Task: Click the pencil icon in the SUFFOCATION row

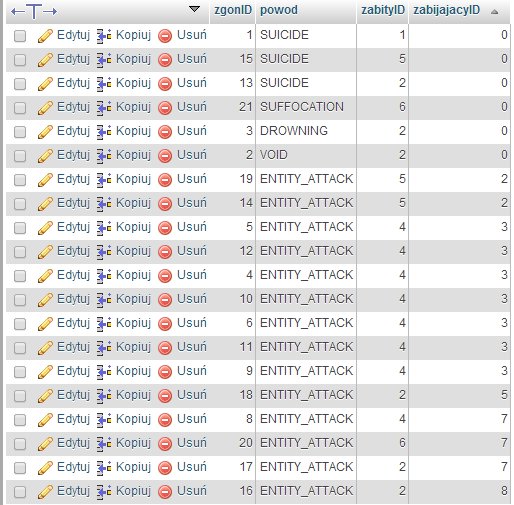Action: click(45, 108)
